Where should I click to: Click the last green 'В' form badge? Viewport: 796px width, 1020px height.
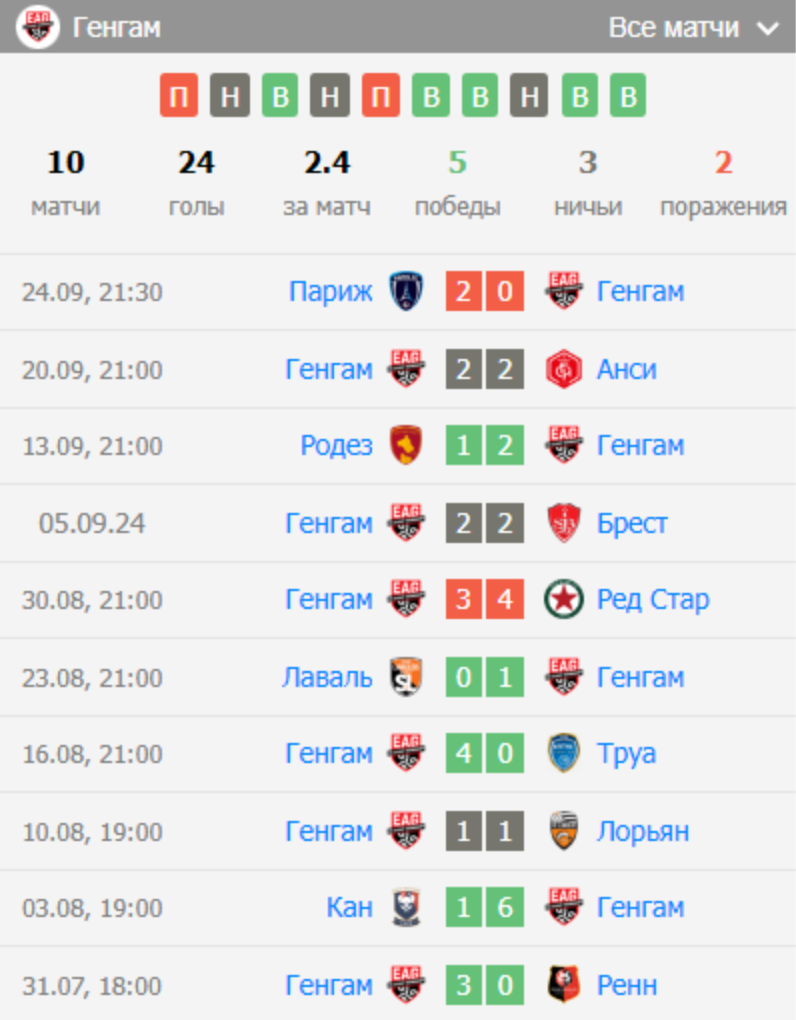tap(628, 97)
